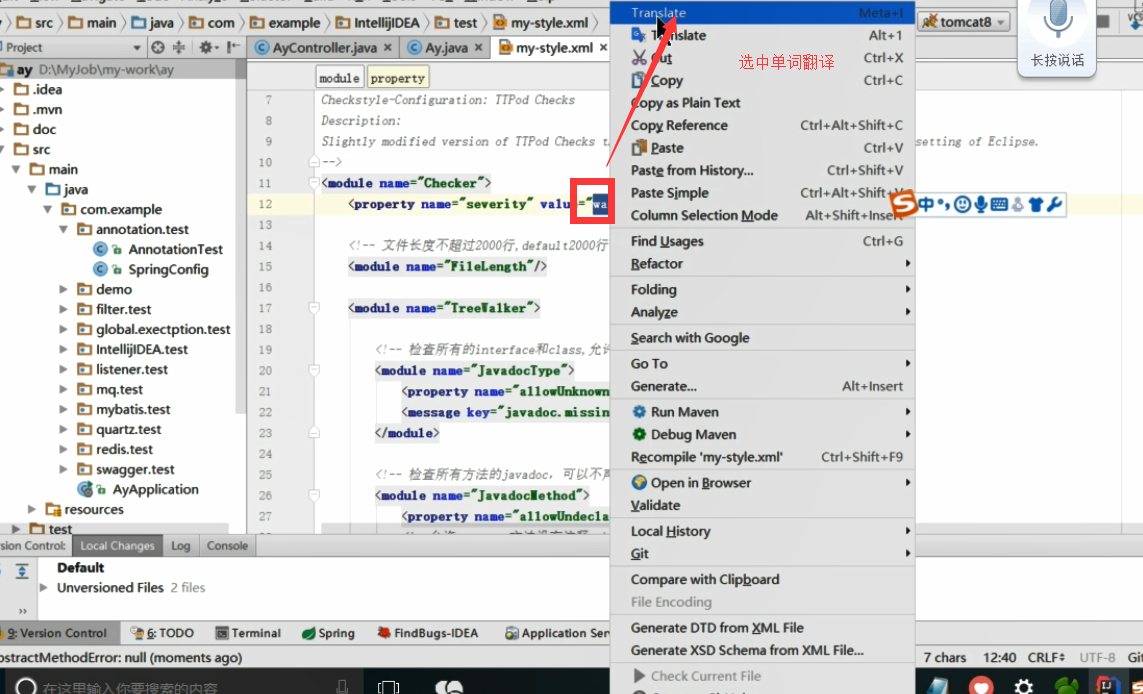Toggle punctuation mode on Sogou IME bar
The image size is (1143, 694).
(943, 206)
